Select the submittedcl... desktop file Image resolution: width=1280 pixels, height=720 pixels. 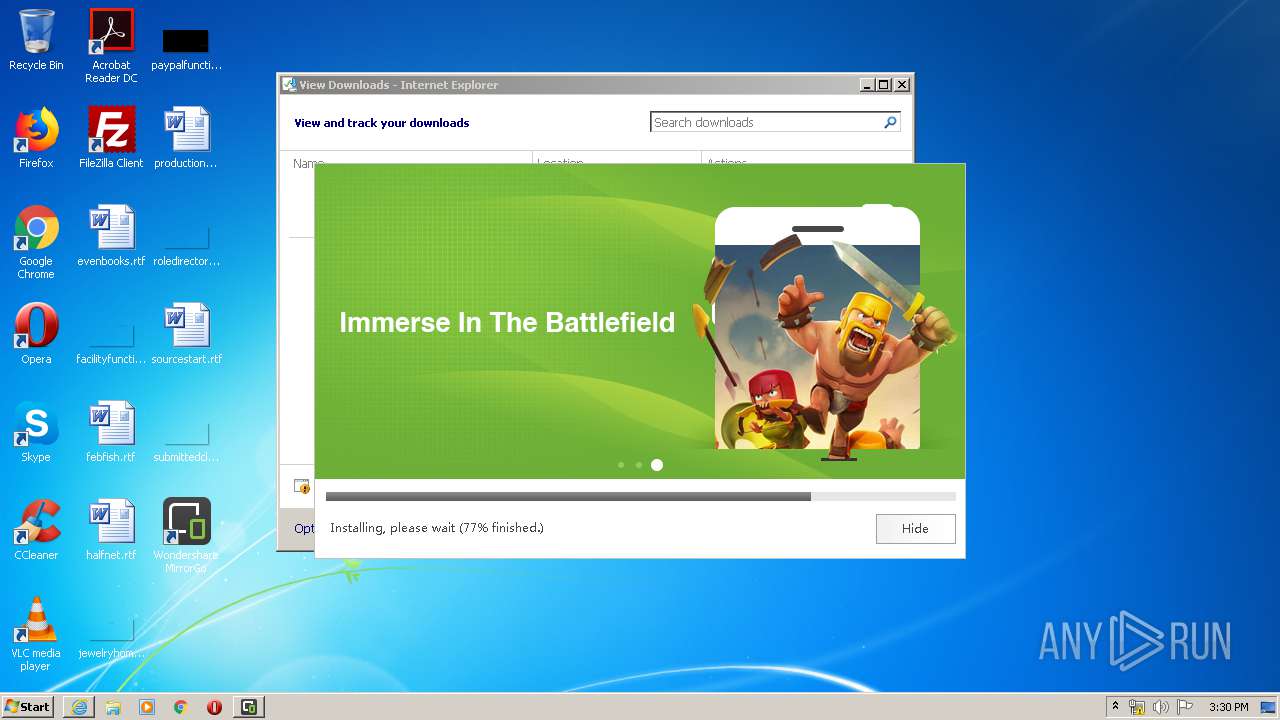click(x=186, y=444)
